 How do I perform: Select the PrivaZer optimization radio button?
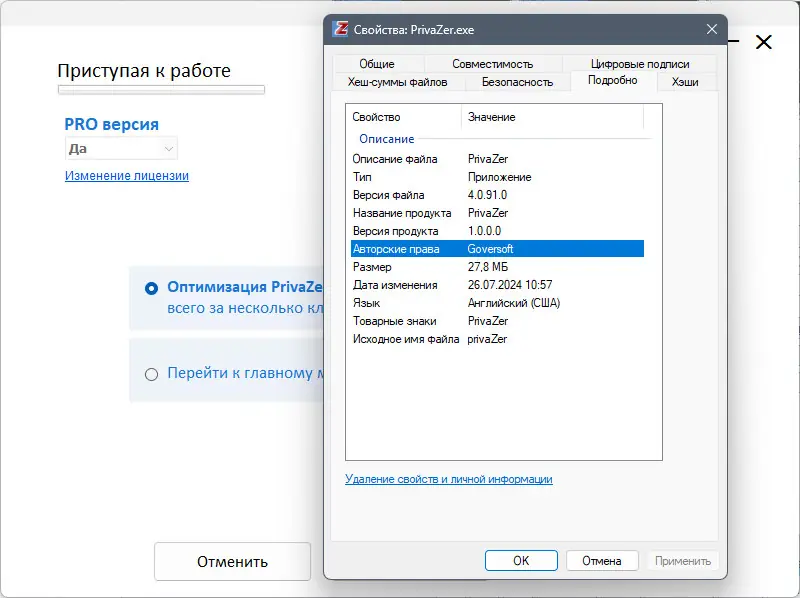pyautogui.click(x=152, y=288)
